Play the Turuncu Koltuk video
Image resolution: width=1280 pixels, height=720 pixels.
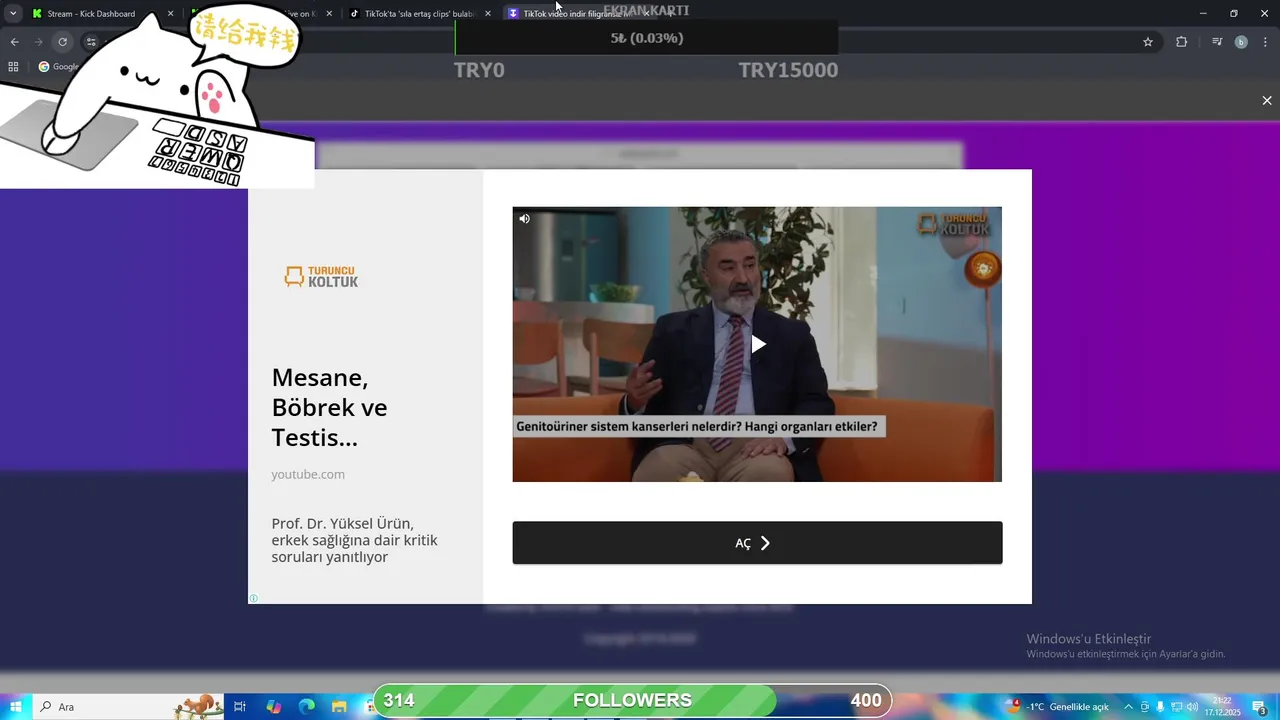pos(758,344)
